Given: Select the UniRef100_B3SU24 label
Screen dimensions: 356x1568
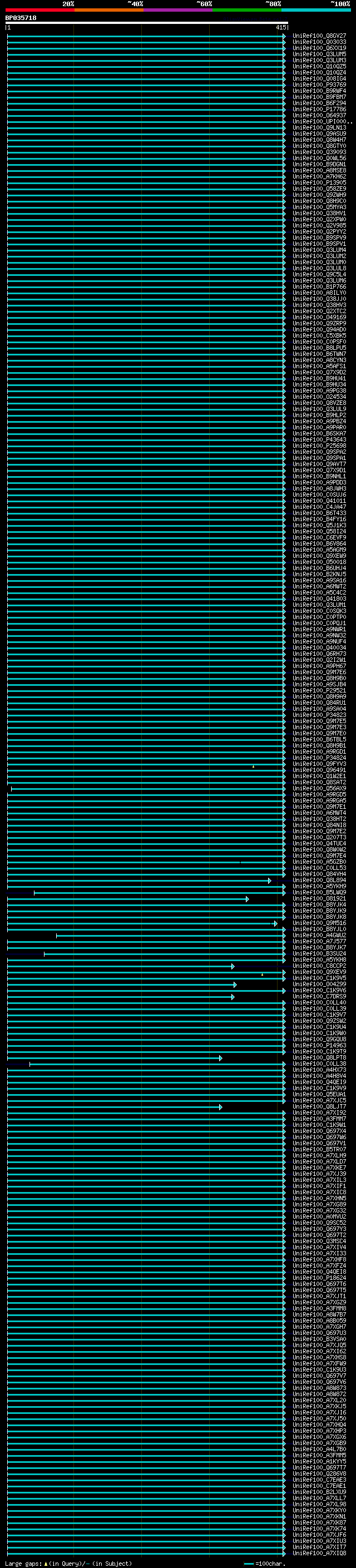Looking at the screenshot, I should [319, 954].
